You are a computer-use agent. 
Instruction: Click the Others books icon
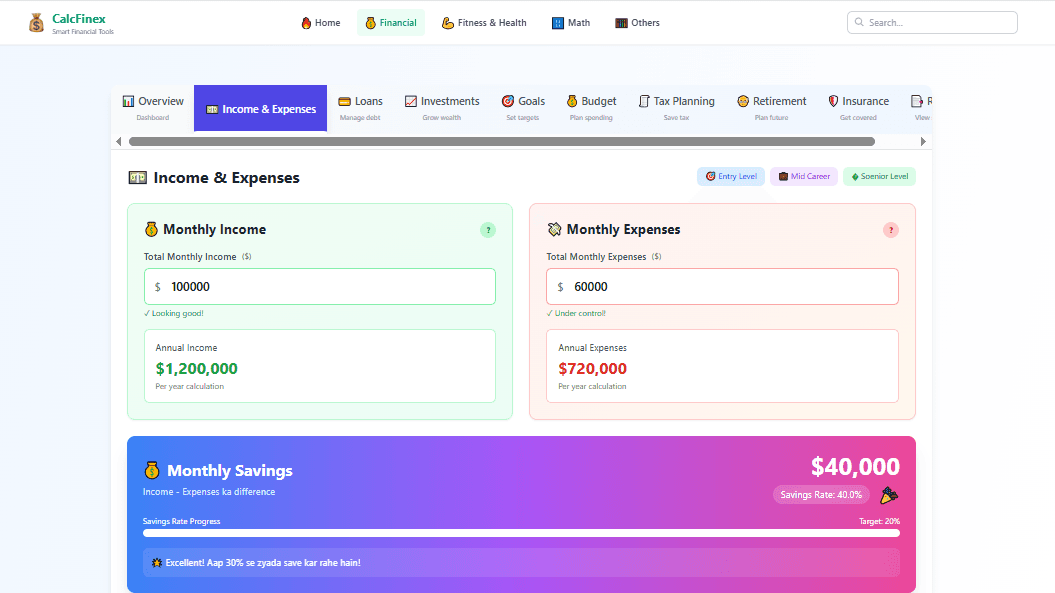point(621,23)
